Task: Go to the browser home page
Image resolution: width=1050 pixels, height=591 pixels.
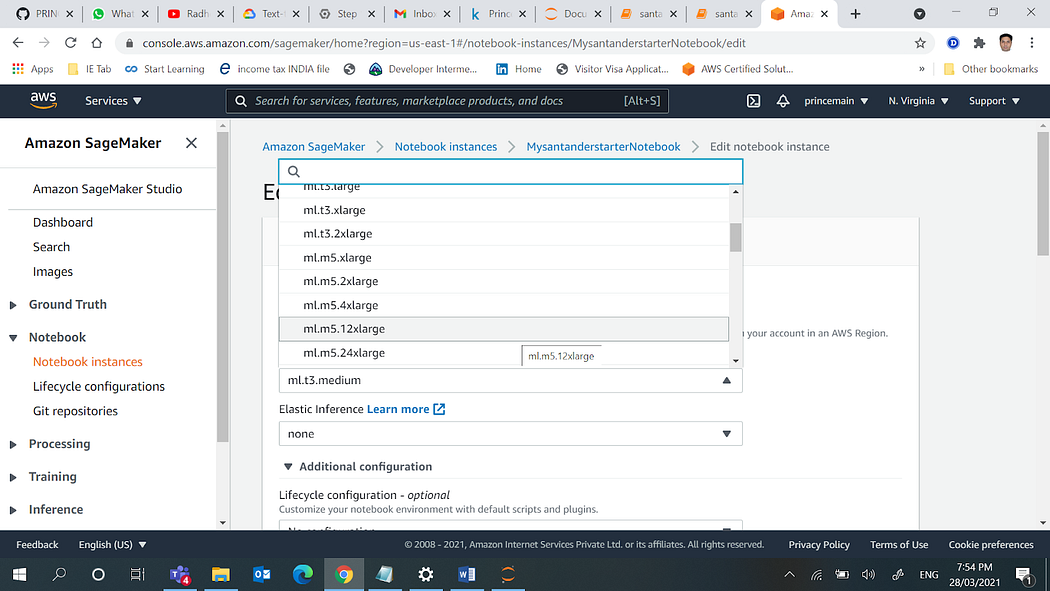Action: [x=96, y=43]
